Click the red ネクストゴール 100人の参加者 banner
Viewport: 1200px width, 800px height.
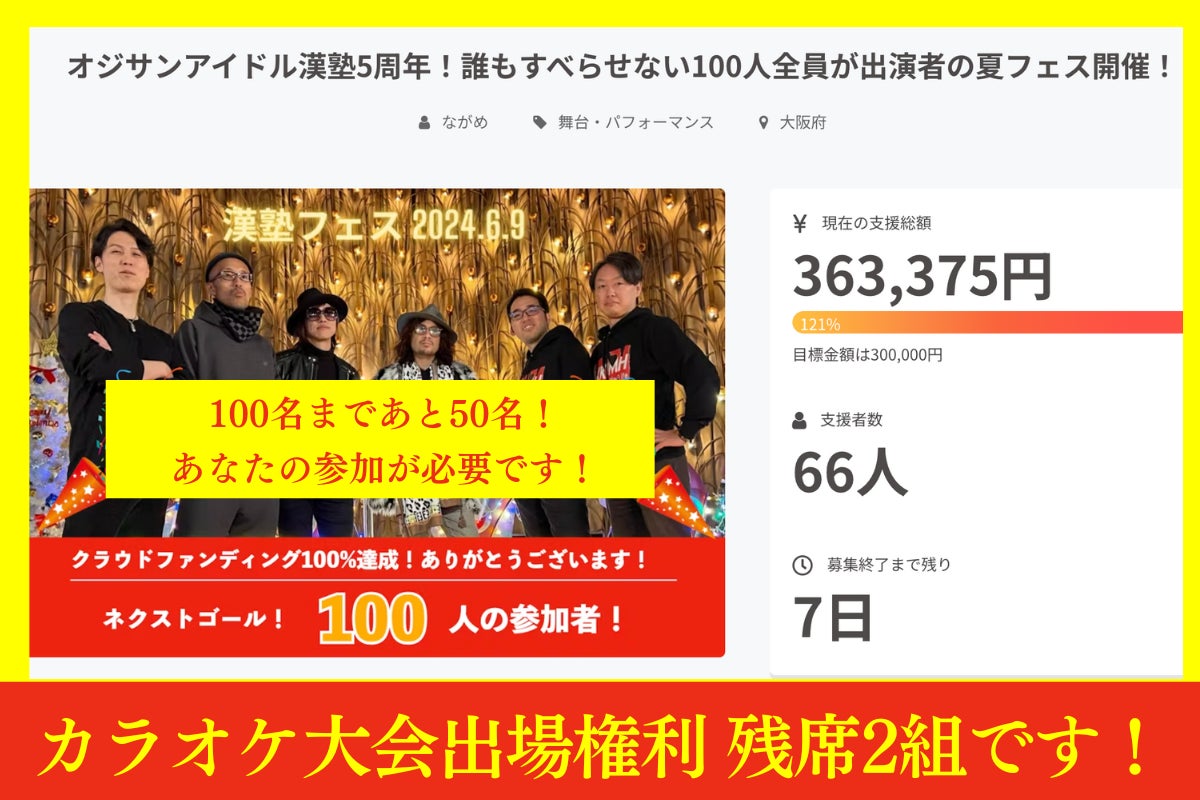pos(377,597)
